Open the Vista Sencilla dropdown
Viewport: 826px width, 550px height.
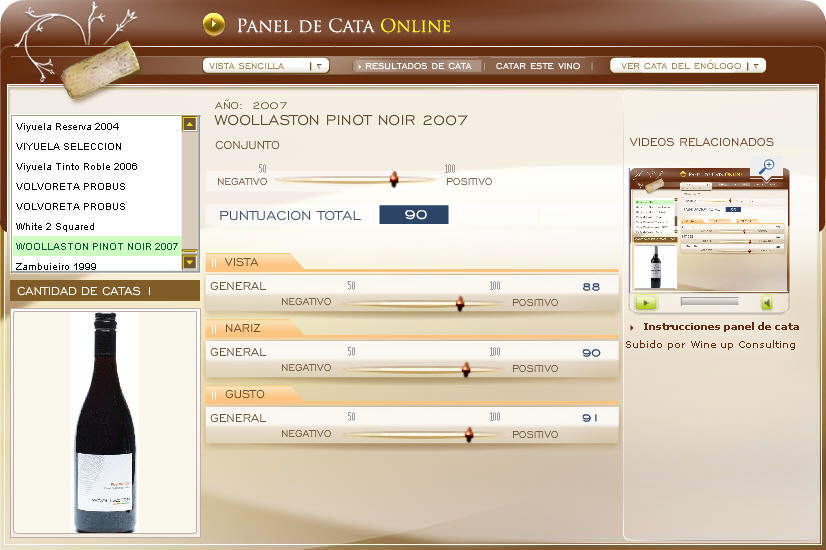266,66
